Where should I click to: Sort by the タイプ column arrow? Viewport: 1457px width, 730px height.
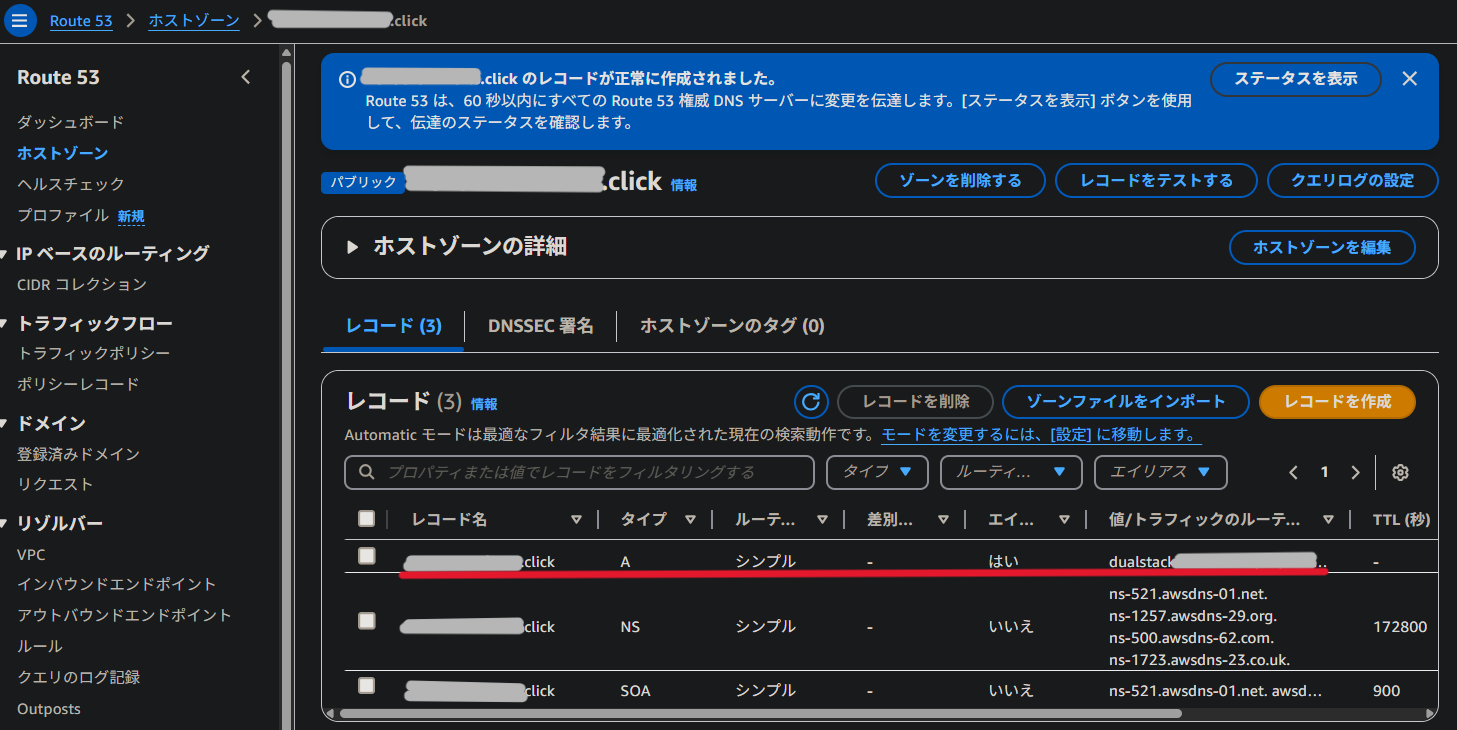(x=690, y=520)
